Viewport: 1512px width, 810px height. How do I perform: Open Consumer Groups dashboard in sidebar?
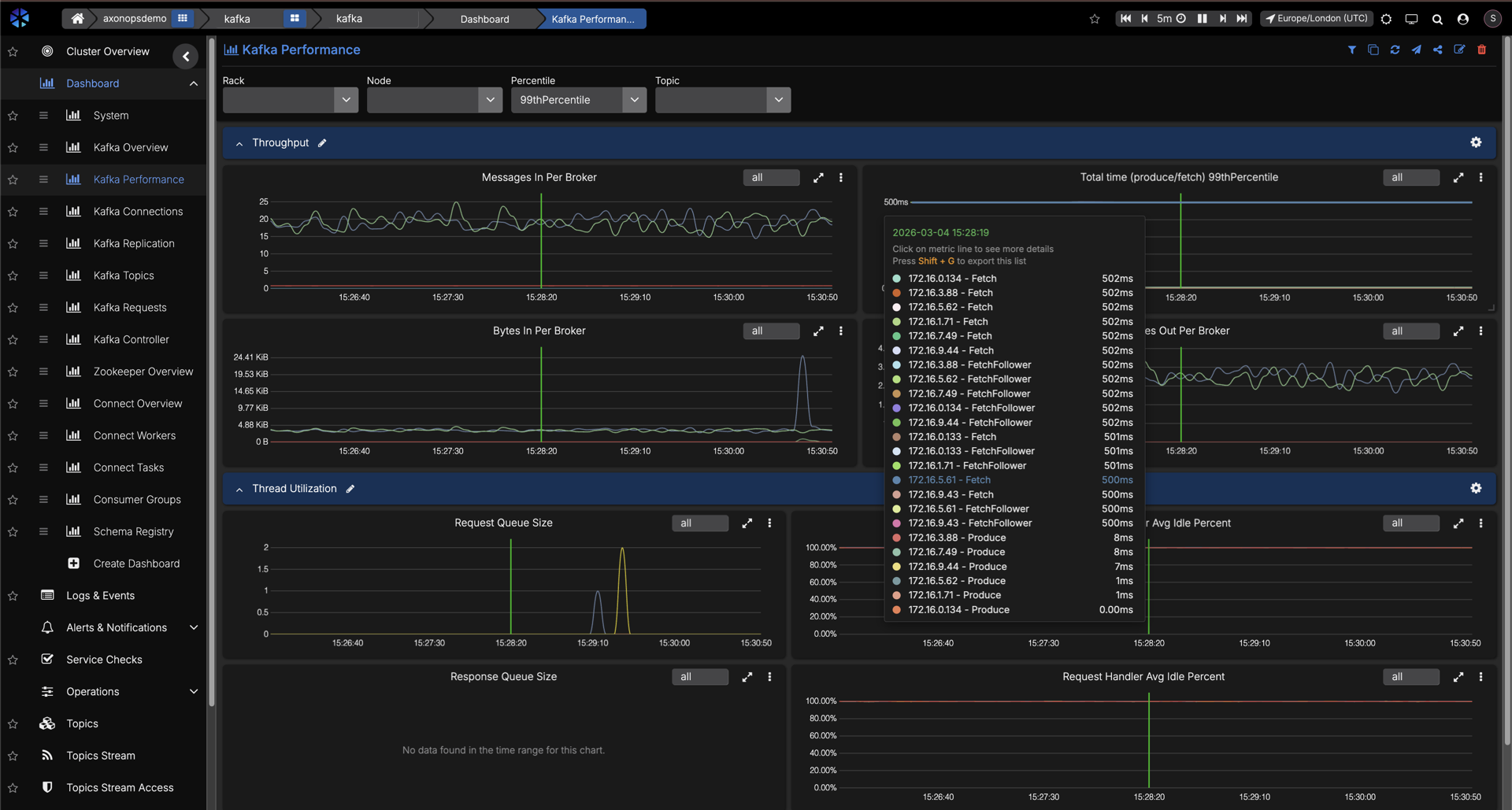137,500
